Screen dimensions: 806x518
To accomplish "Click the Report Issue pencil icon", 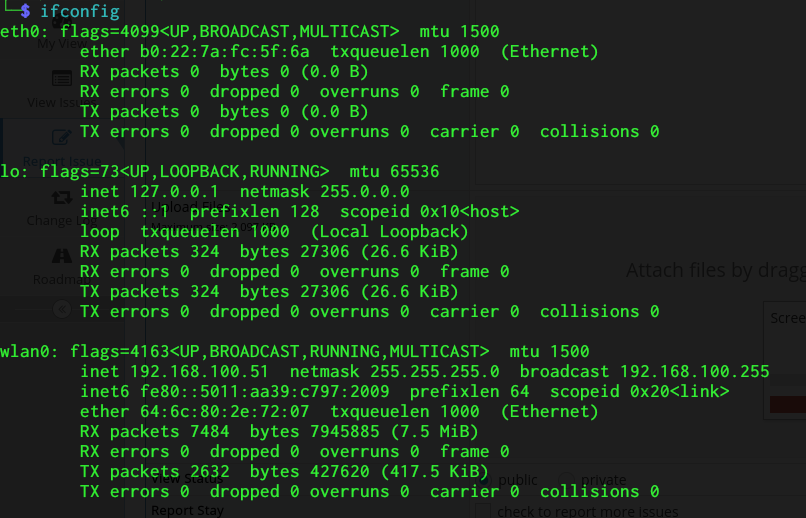I will [x=61, y=137].
